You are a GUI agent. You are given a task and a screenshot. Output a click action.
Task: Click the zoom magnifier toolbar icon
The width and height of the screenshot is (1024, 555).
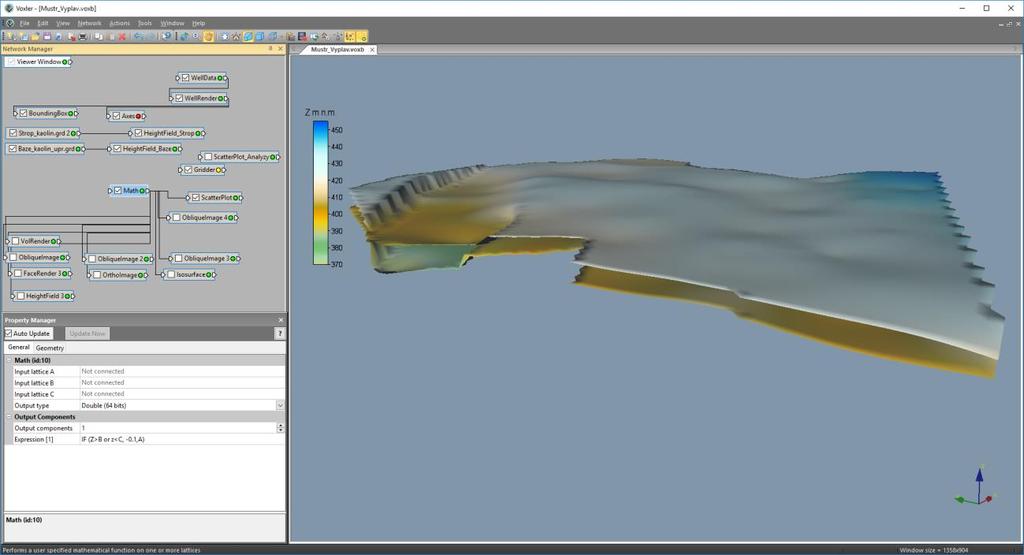[196, 37]
